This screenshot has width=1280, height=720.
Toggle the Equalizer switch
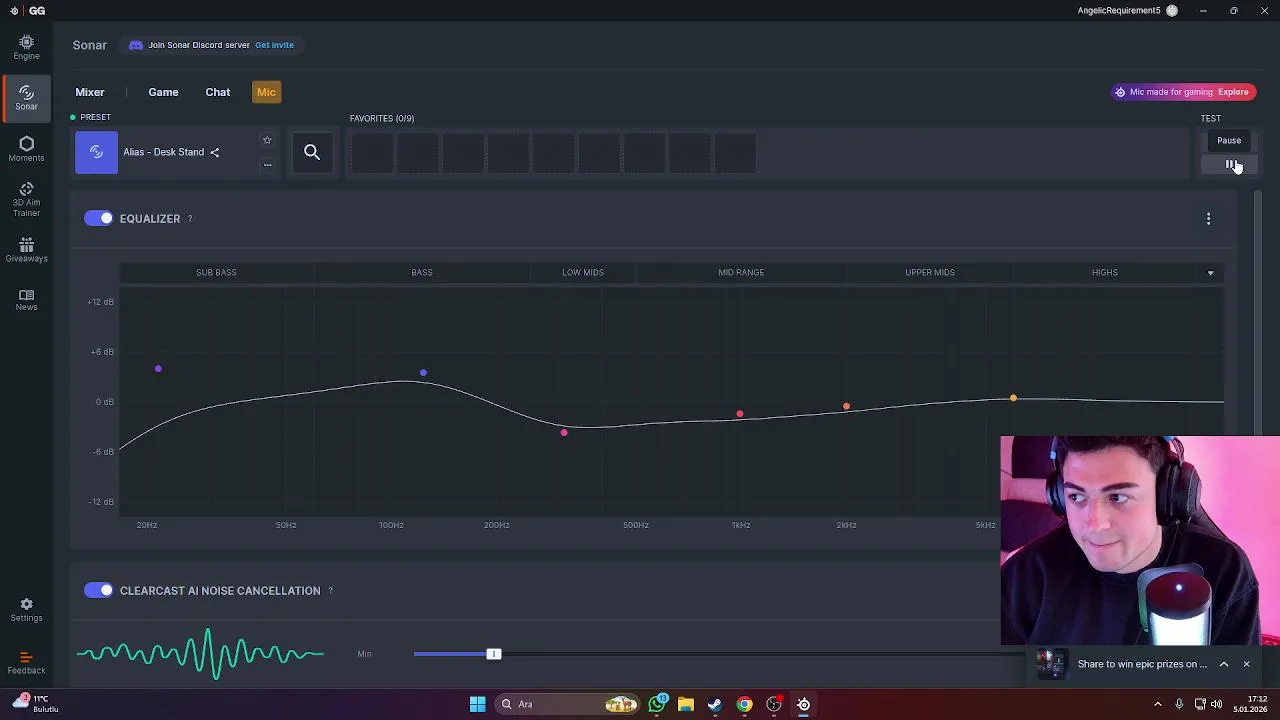pyautogui.click(x=98, y=218)
